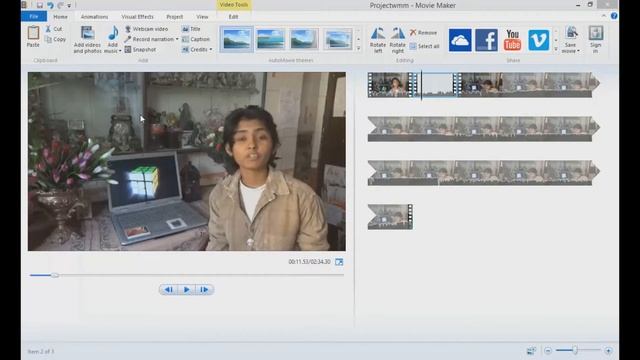The width and height of the screenshot is (640, 360).
Task: Undo the last action
Action: click(50, 5)
